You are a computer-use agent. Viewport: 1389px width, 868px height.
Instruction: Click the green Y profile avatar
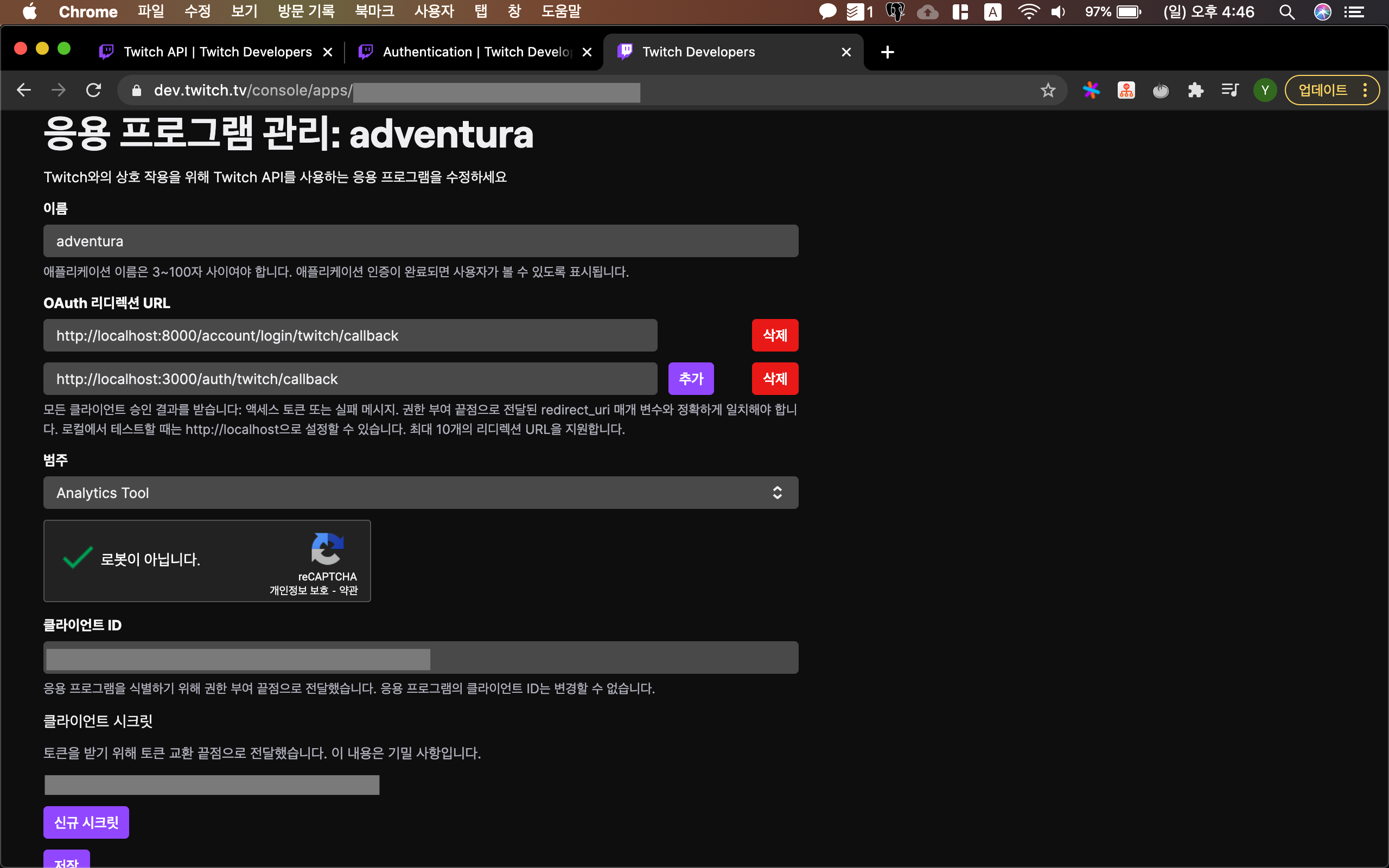pyautogui.click(x=1264, y=90)
